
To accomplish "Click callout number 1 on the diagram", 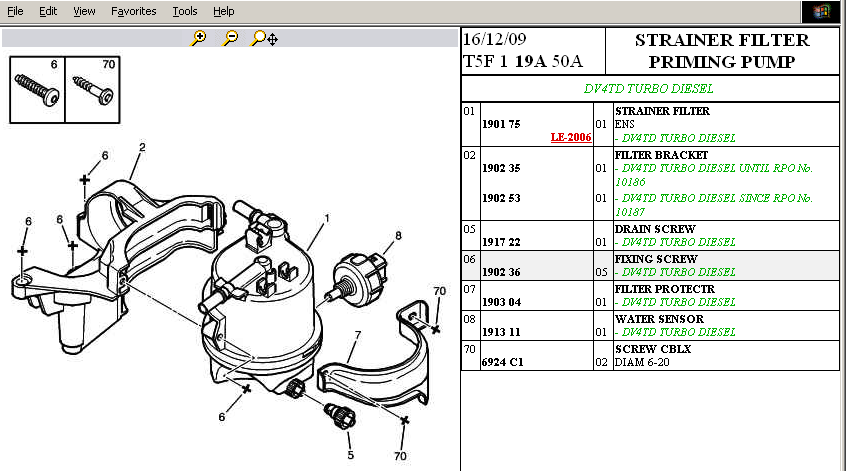I will (326, 219).
